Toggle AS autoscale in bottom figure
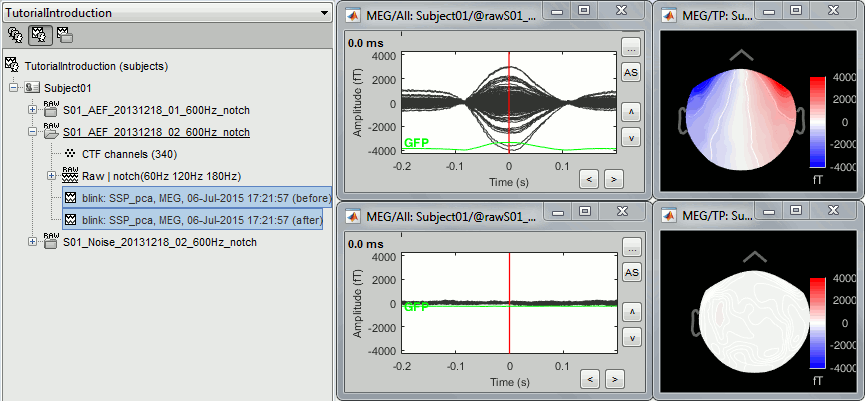This screenshot has height=401, width=865. pos(630,272)
